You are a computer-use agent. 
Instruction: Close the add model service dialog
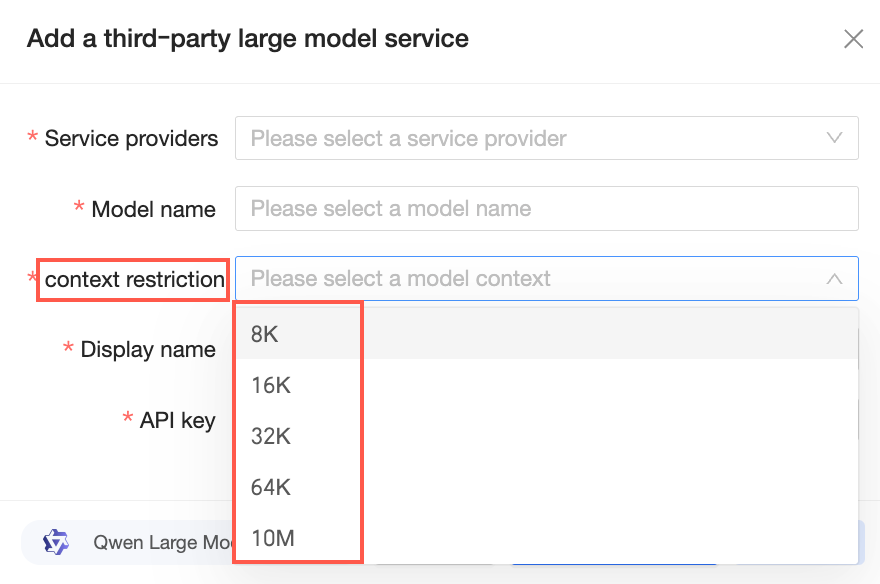(853, 39)
